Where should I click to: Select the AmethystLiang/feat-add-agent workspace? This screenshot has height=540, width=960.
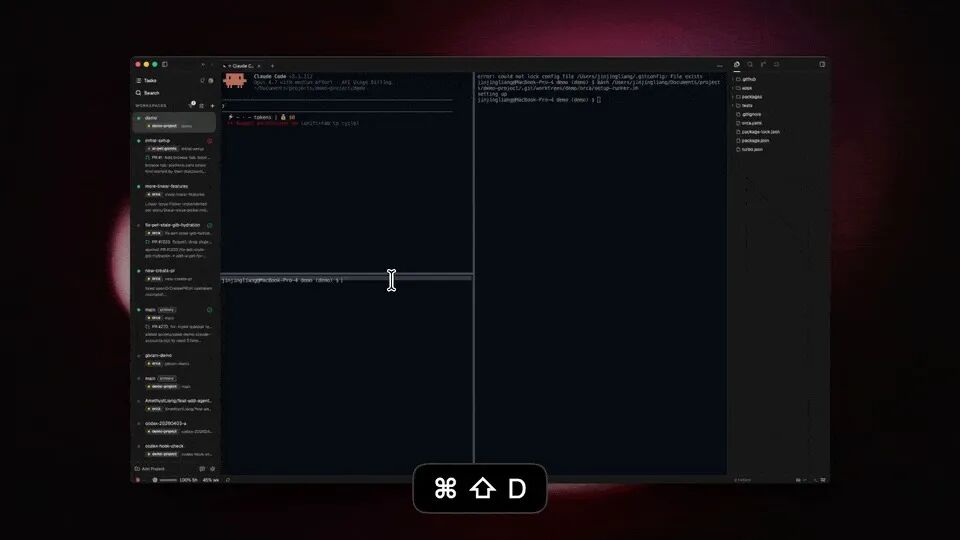click(175, 405)
